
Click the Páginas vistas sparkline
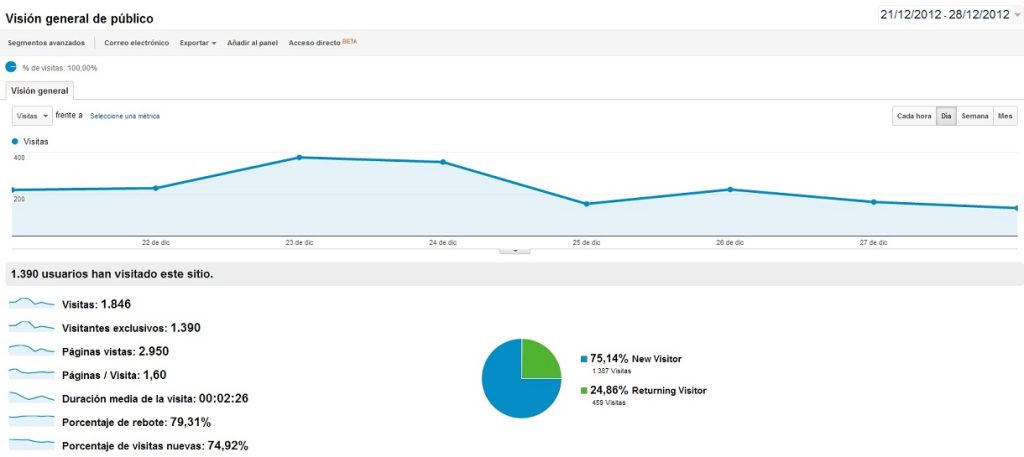click(x=31, y=350)
